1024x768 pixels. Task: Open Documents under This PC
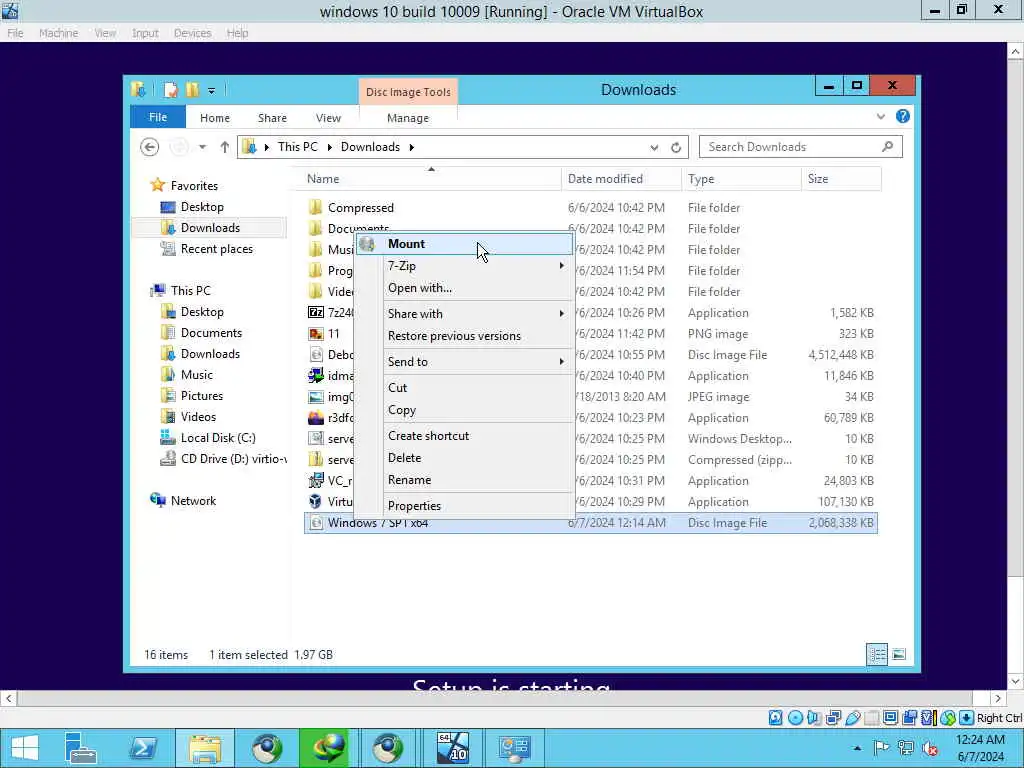(211, 333)
